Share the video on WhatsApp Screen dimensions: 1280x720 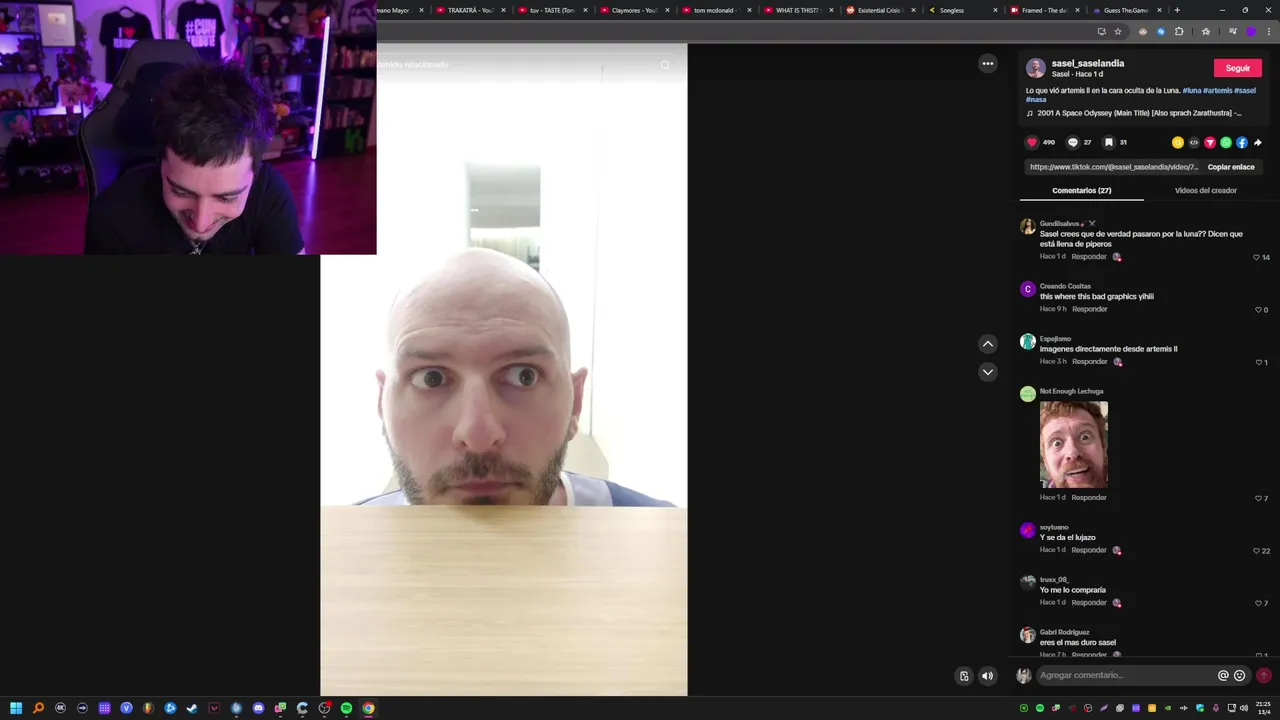coord(1226,142)
